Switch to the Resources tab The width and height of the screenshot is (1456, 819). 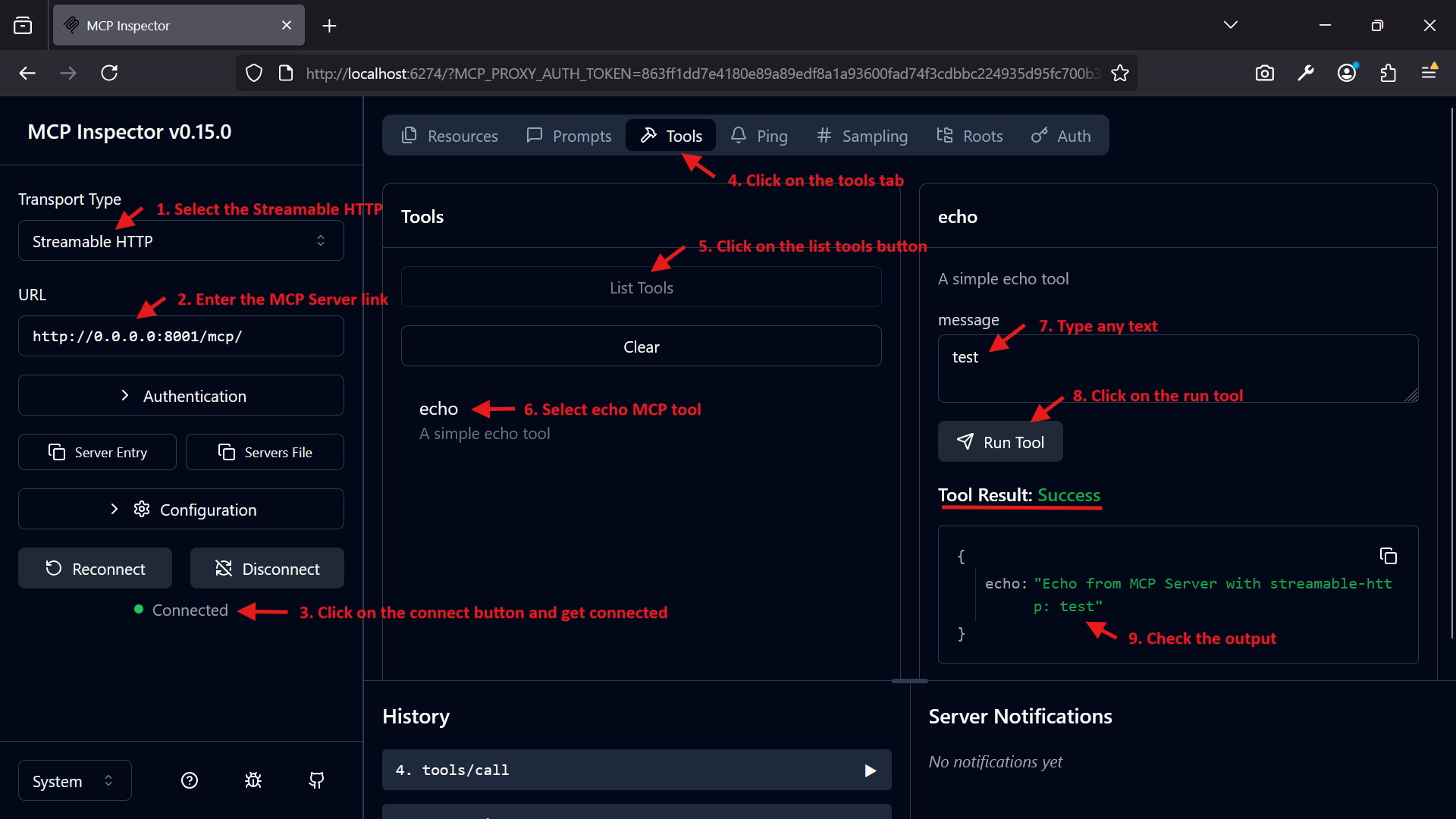point(450,136)
